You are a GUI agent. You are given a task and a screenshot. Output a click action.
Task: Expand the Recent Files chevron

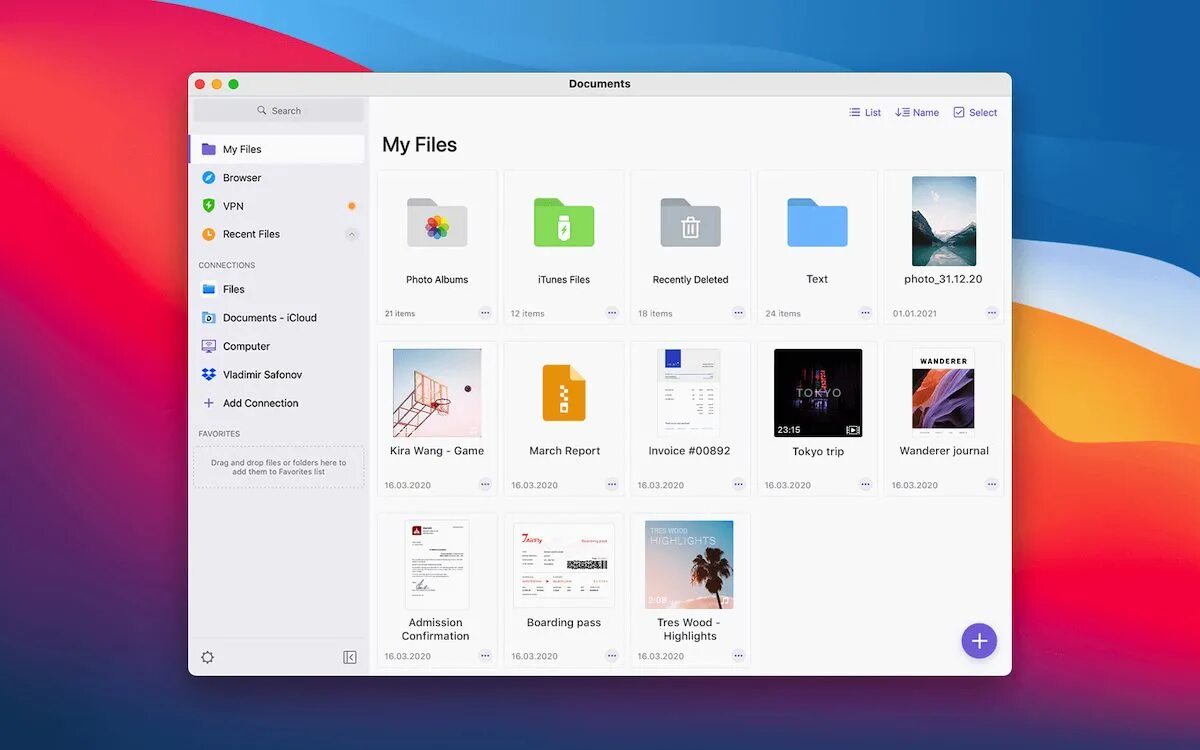(351, 234)
